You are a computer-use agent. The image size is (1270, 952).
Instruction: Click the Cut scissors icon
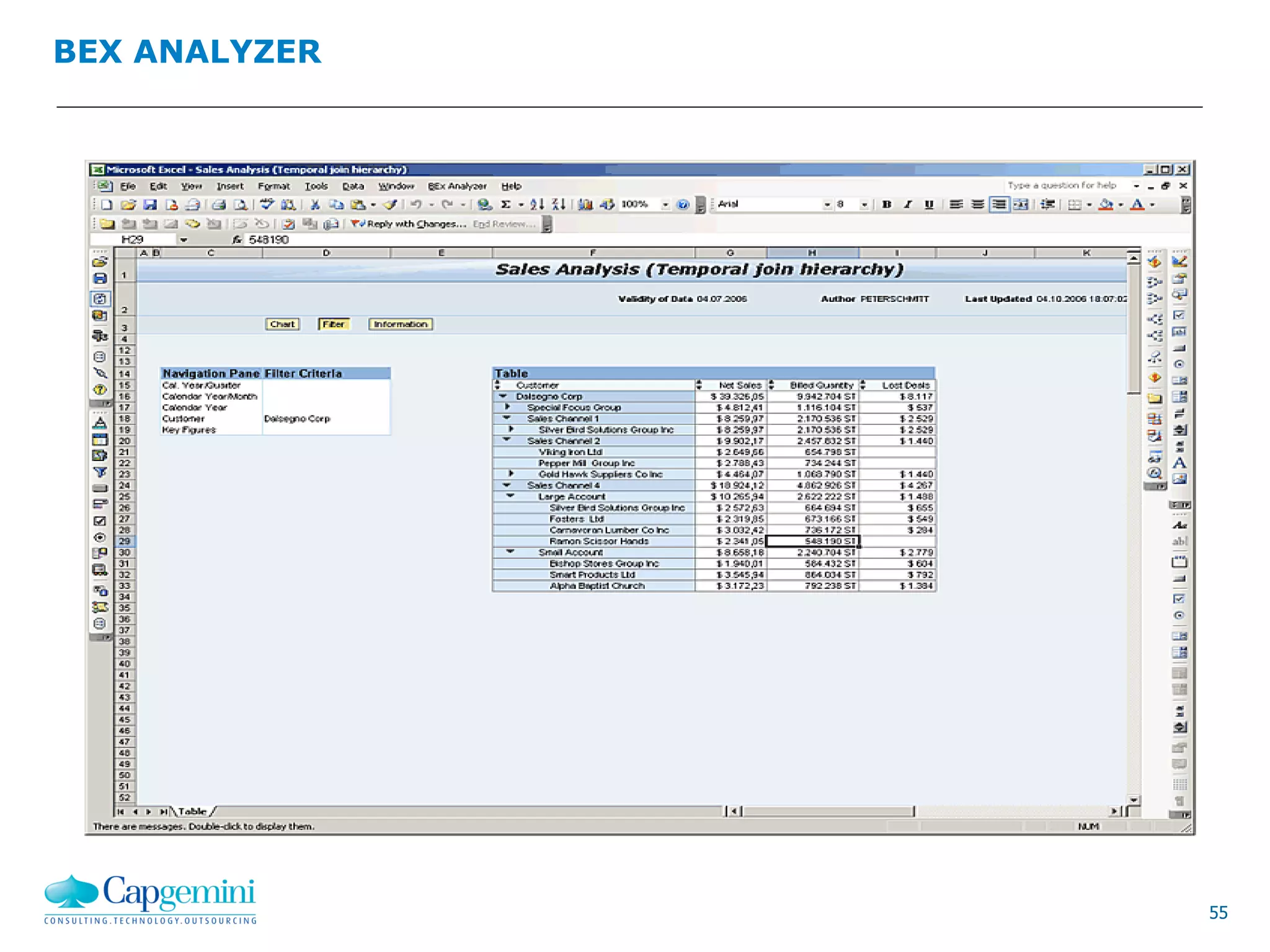point(315,205)
